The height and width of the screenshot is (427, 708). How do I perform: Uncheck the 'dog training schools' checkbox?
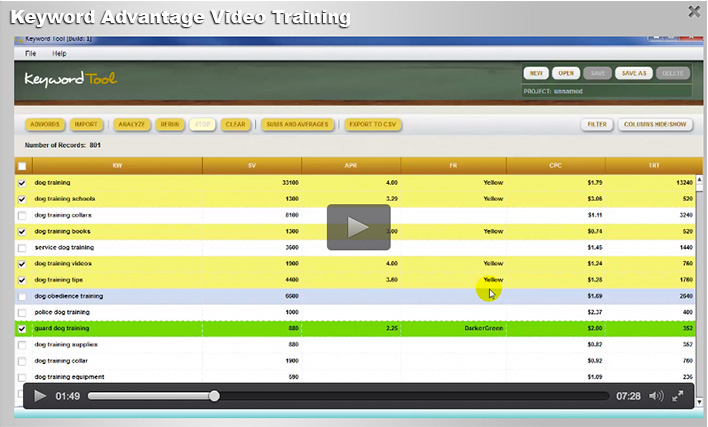point(22,200)
